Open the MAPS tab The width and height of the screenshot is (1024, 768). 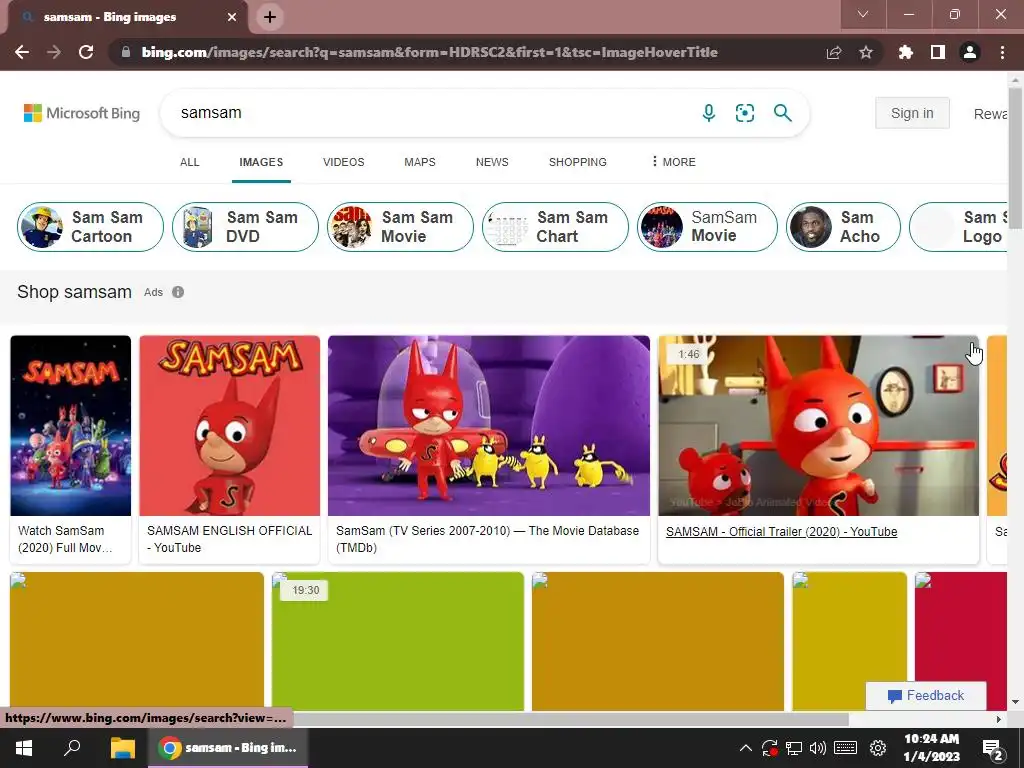(x=420, y=162)
